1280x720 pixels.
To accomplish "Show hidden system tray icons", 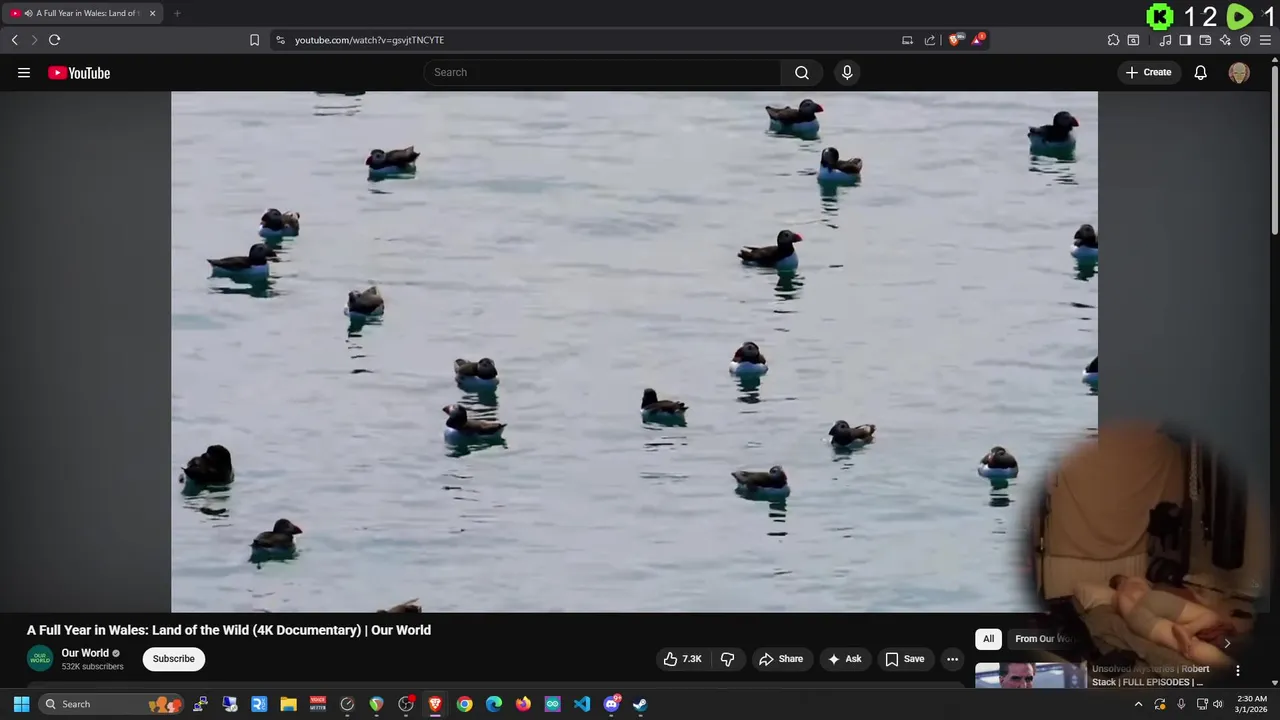I will pos(1138,704).
